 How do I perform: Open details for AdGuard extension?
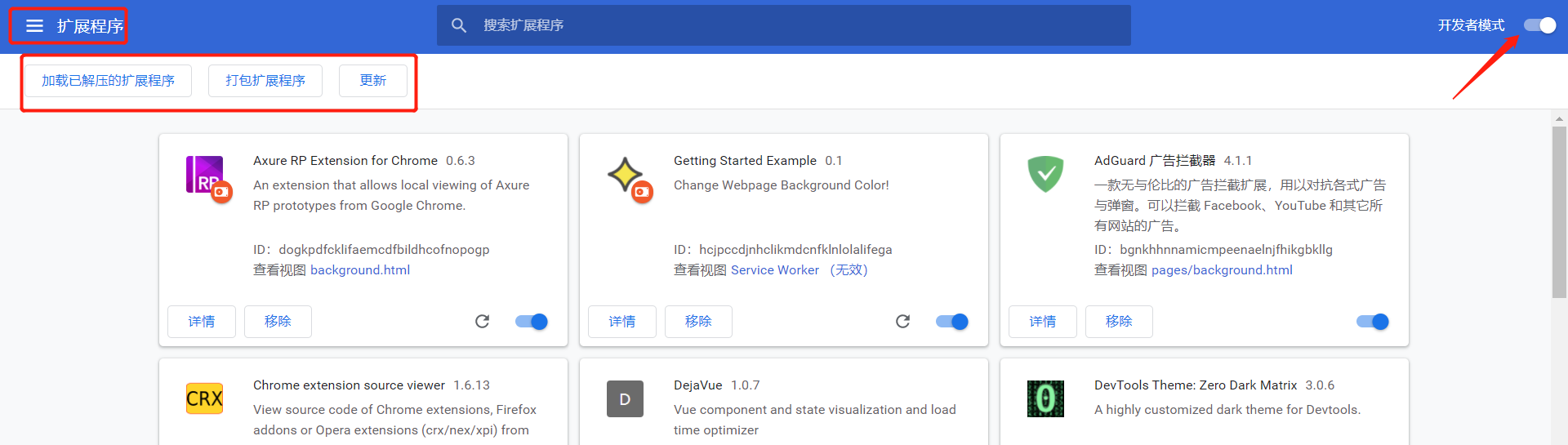1043,322
